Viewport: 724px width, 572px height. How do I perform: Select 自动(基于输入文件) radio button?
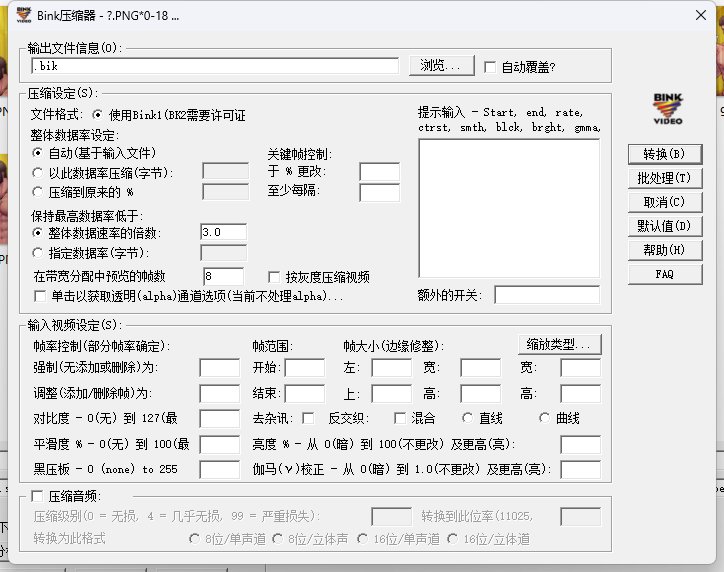[x=37, y=152]
